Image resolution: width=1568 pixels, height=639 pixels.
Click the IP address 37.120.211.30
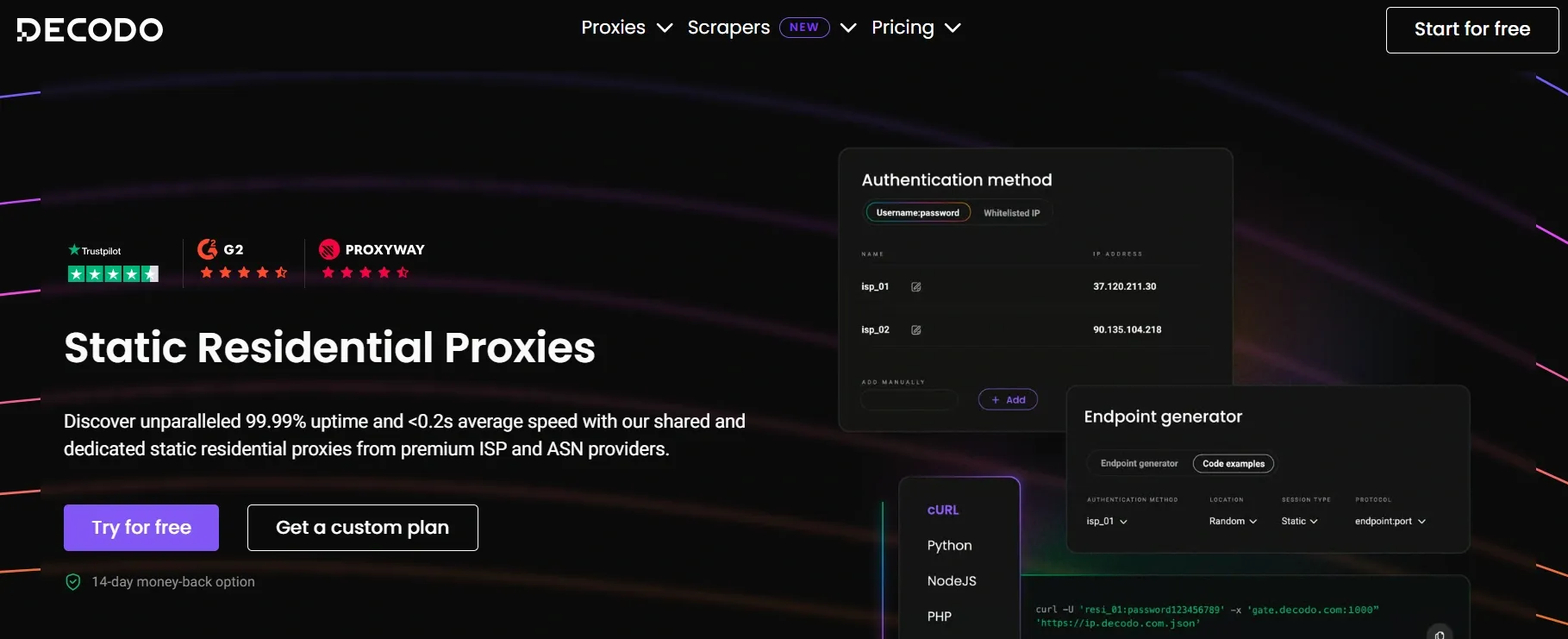(1125, 286)
